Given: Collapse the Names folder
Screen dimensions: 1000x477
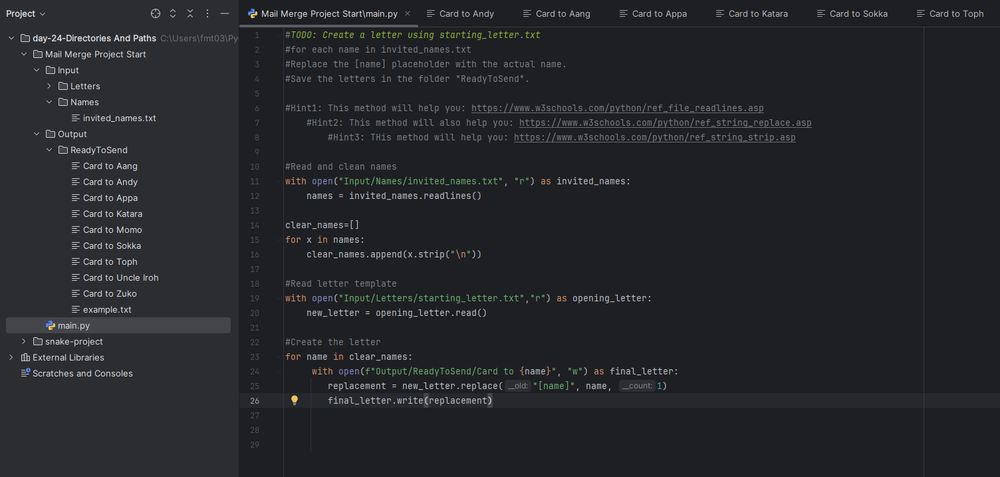Looking at the screenshot, I should 49,102.
